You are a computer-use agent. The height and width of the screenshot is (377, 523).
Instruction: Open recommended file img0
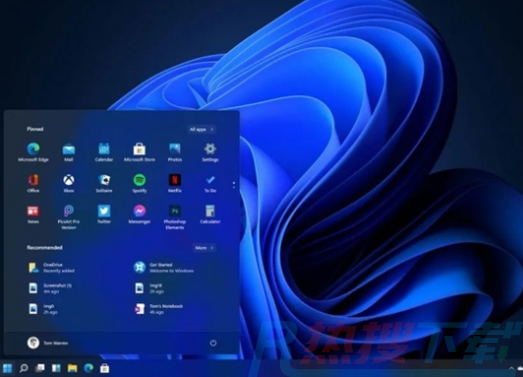pyautogui.click(x=43, y=309)
